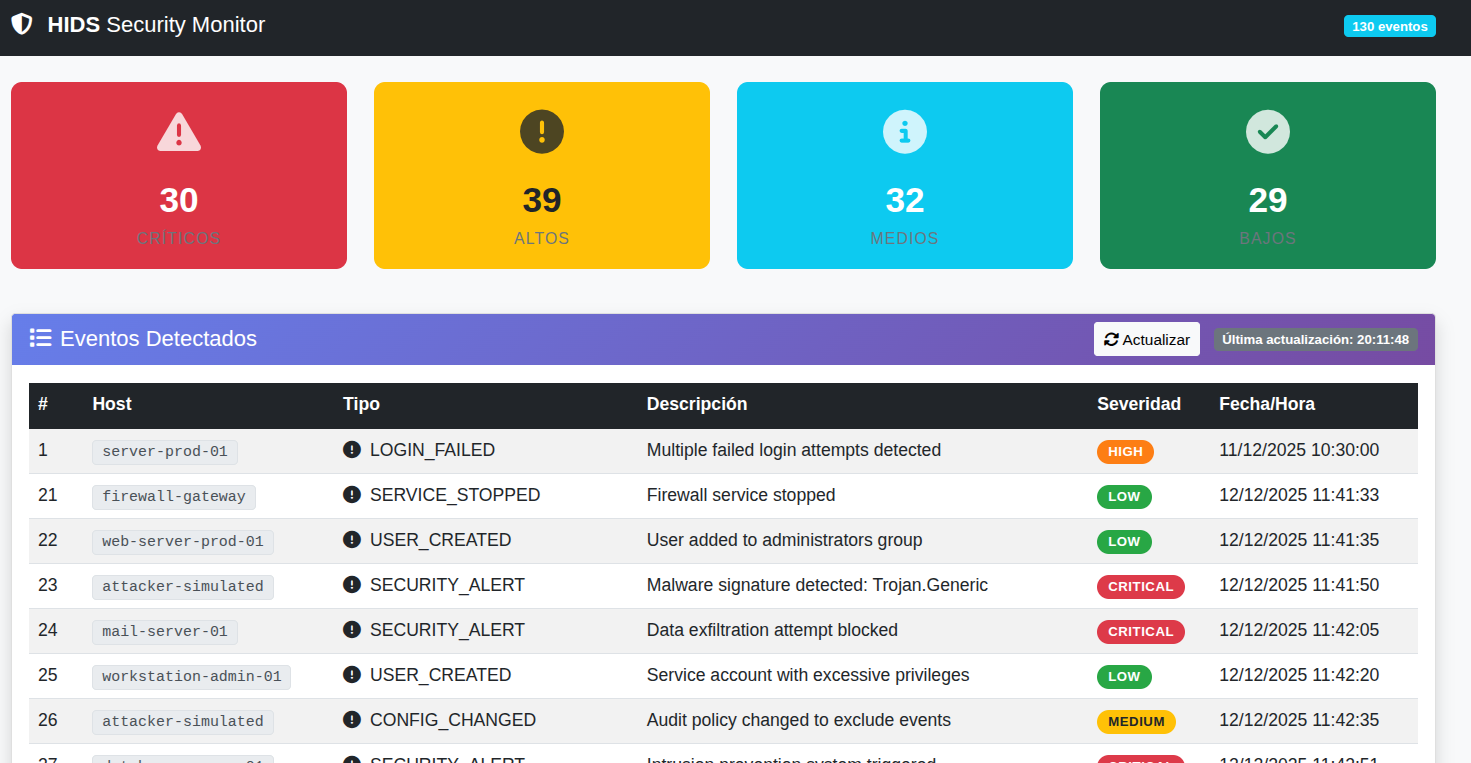This screenshot has width=1471, height=763.
Task: Click the info icon on Medios card
Action: click(905, 132)
